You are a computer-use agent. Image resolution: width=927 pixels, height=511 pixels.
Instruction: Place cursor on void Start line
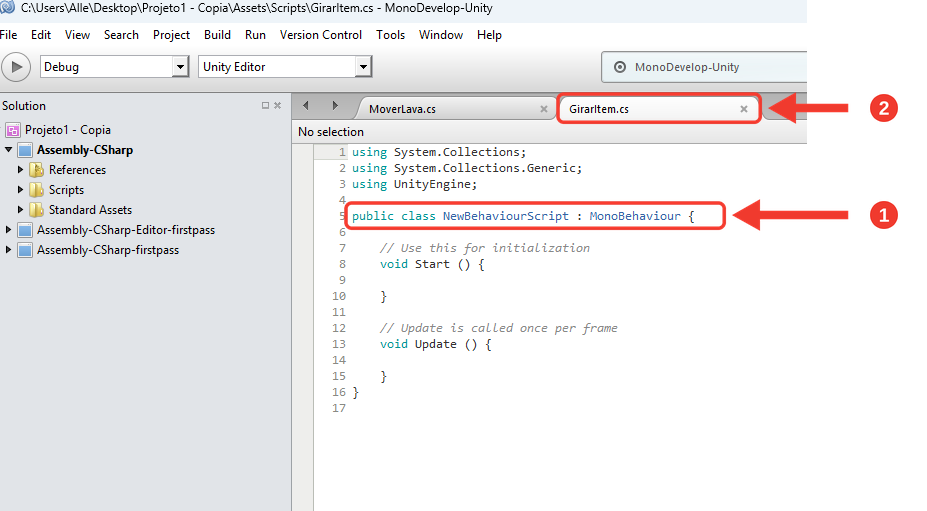tap(432, 264)
